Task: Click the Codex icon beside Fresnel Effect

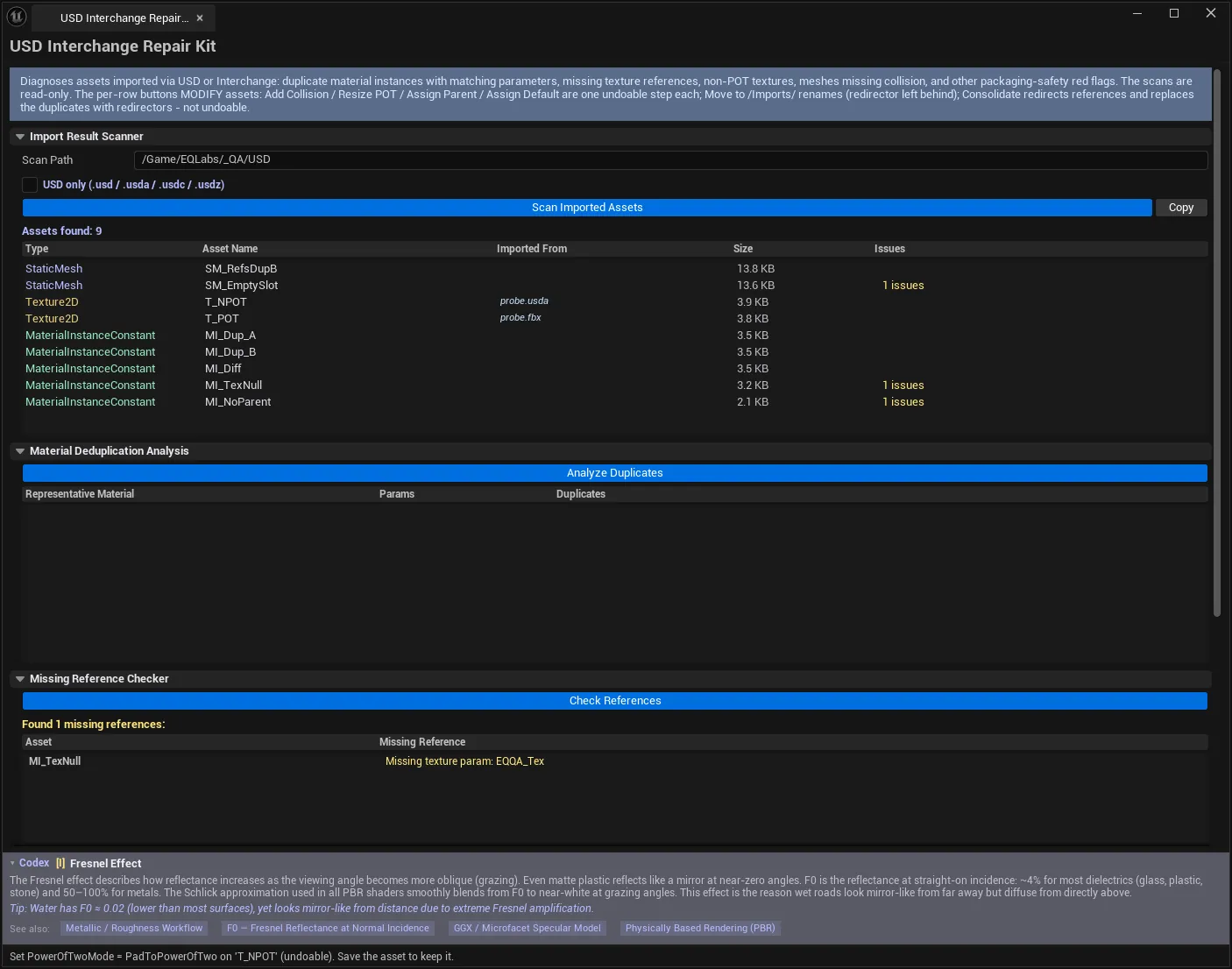Action: pos(60,863)
